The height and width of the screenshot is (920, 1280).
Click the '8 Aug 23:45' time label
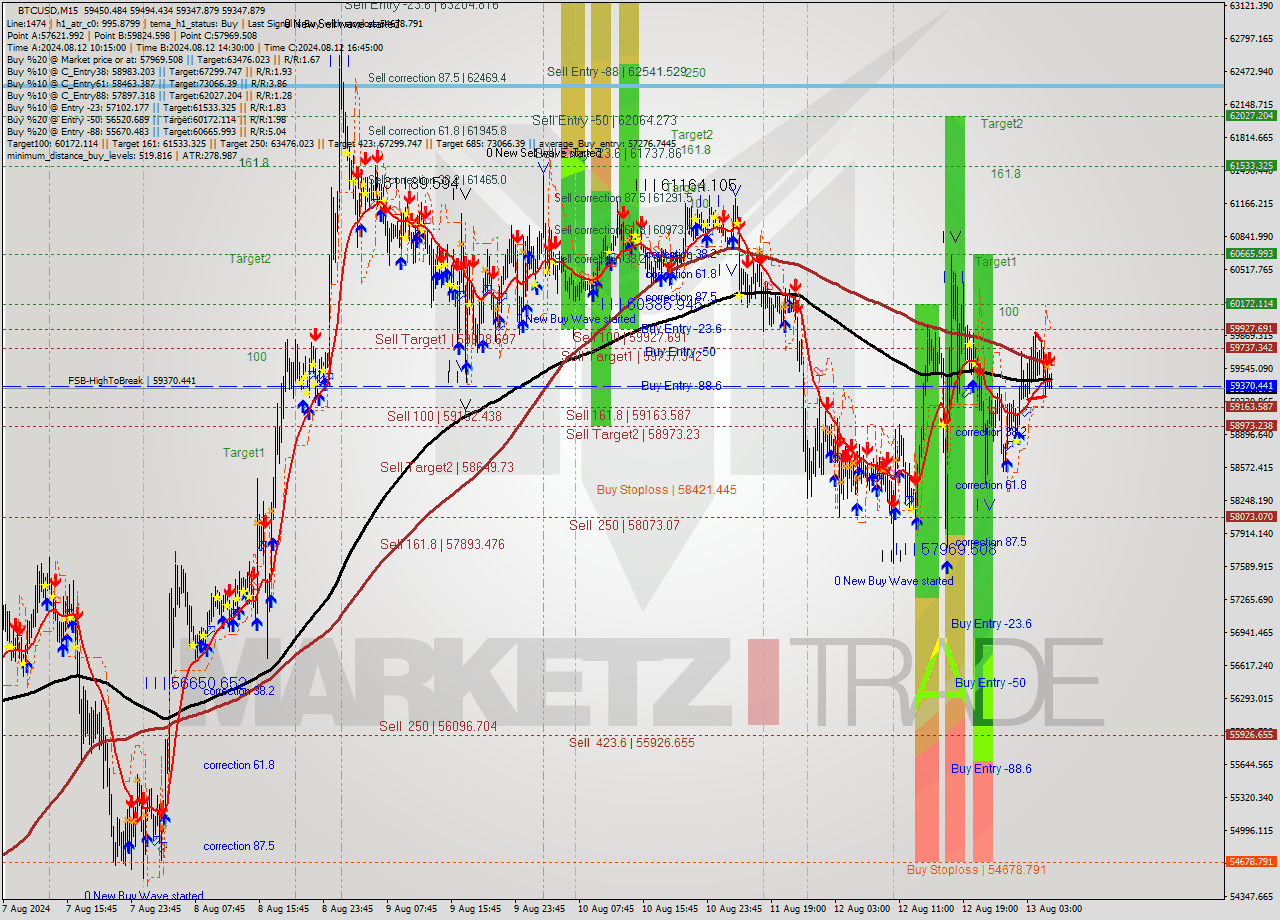click(x=347, y=910)
